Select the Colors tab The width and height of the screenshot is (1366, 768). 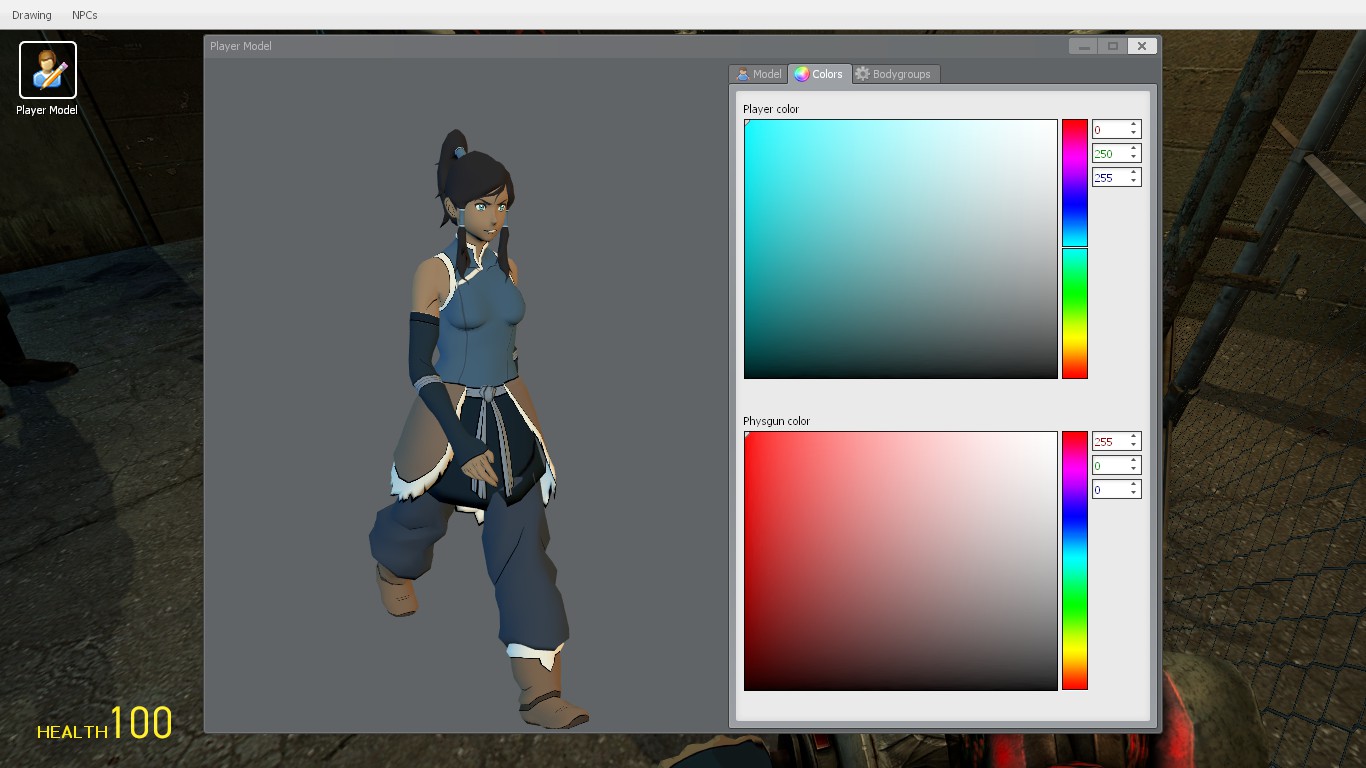[819, 74]
